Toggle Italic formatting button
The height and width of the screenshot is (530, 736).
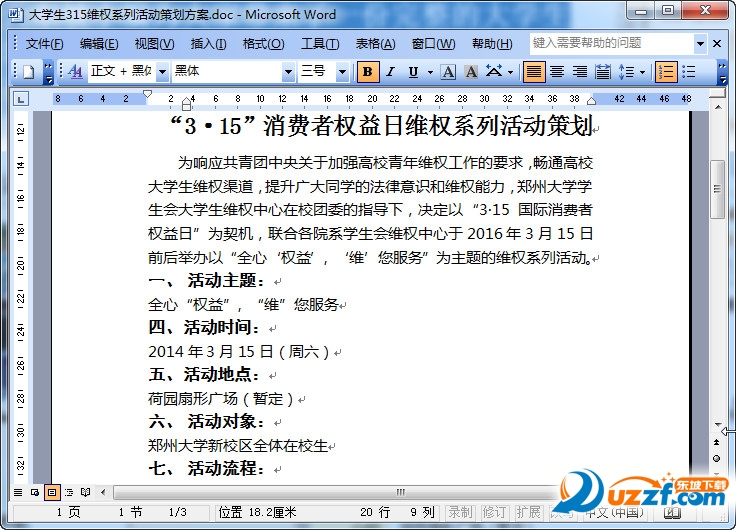point(391,72)
